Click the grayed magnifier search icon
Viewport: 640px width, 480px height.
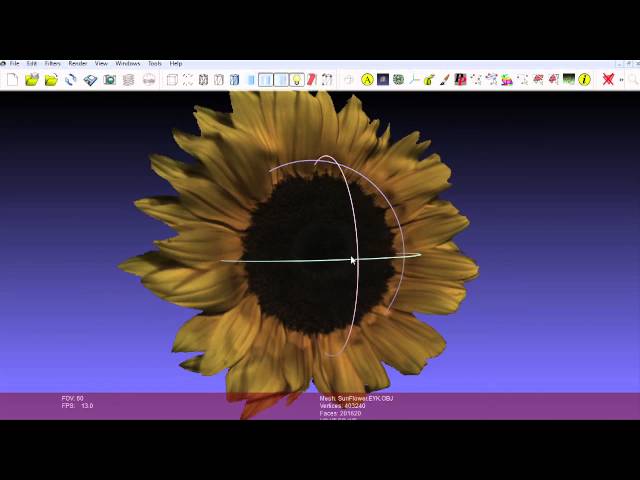point(634,79)
